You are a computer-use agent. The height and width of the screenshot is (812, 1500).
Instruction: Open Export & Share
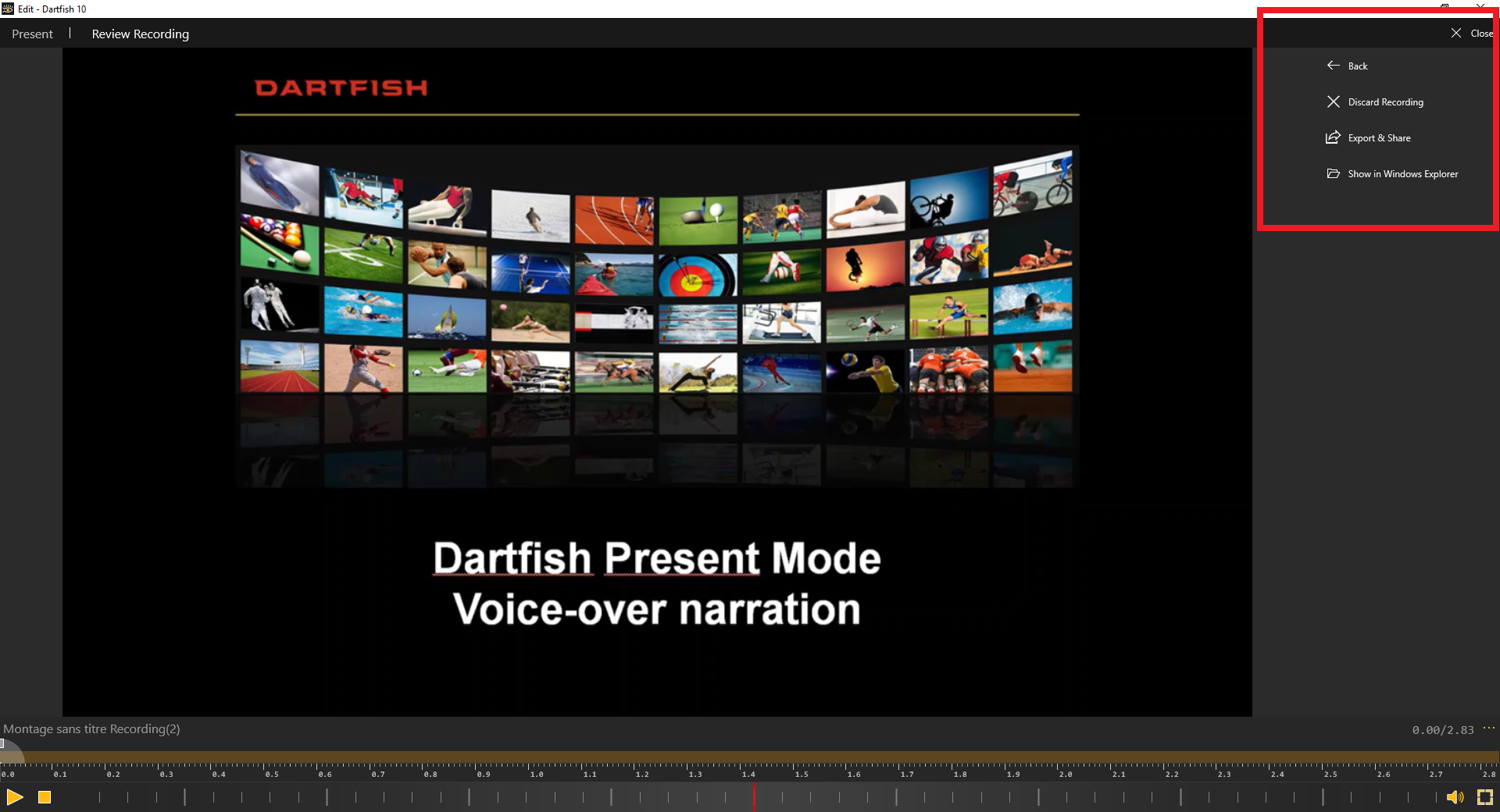1369,137
